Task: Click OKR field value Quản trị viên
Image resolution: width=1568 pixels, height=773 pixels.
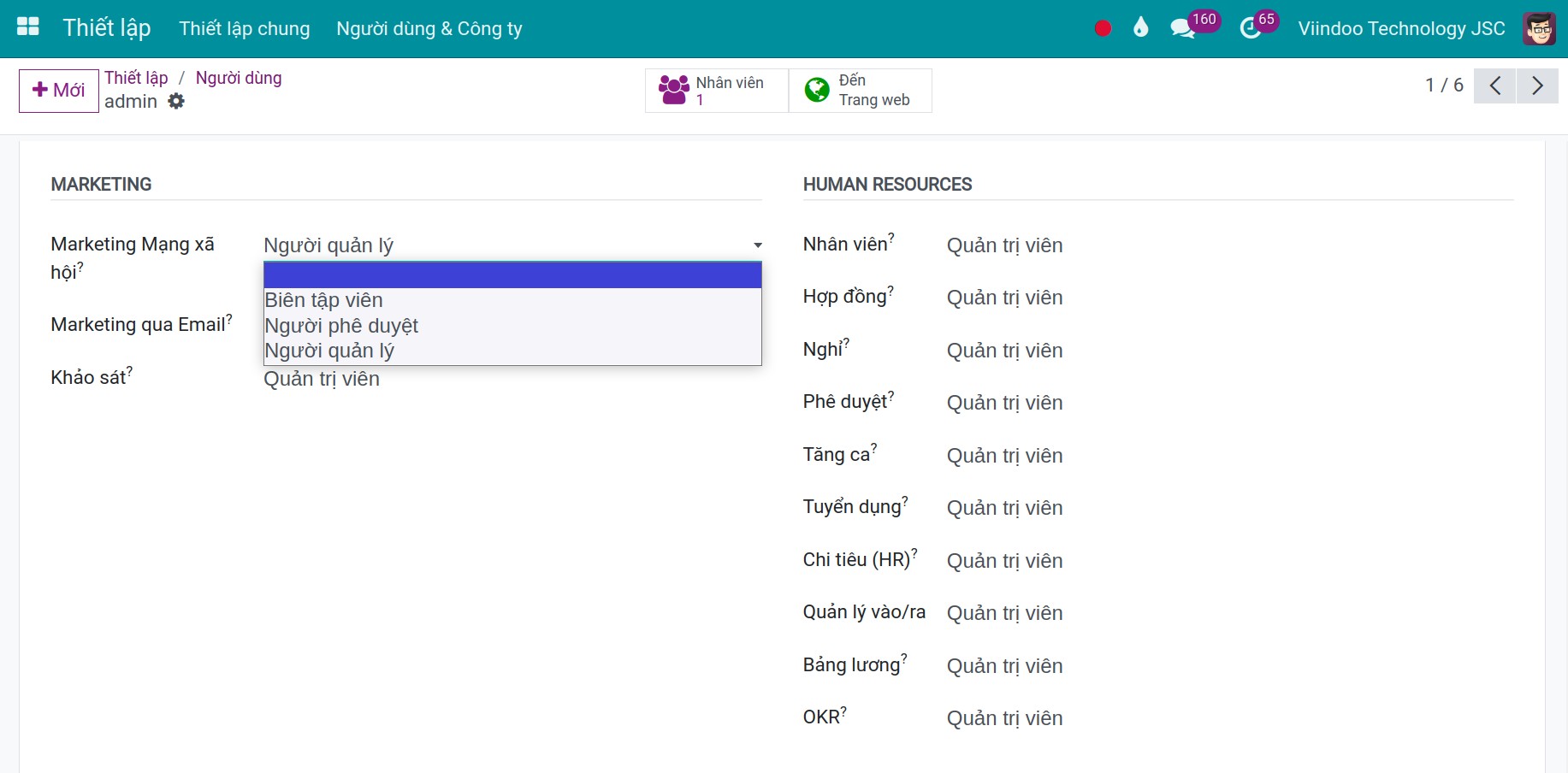Action: coord(1004,718)
